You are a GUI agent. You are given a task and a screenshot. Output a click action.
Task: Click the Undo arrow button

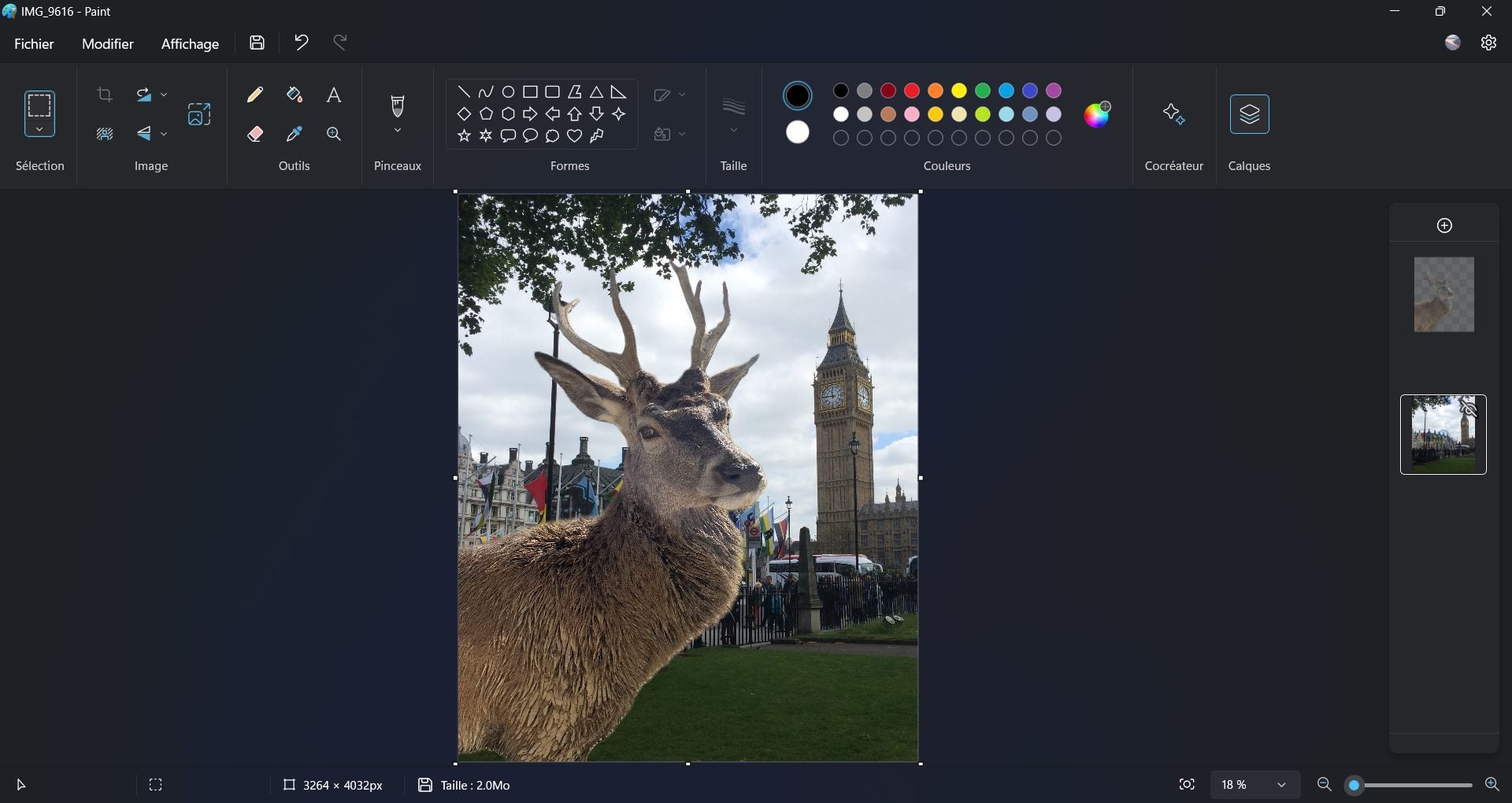(301, 43)
